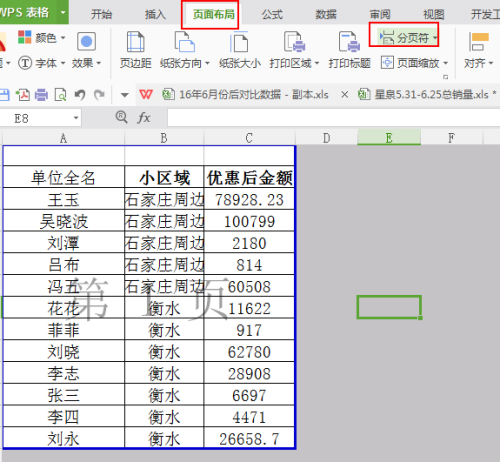Click the Print Preview icon
This screenshot has height=462, width=500.
pos(60,95)
